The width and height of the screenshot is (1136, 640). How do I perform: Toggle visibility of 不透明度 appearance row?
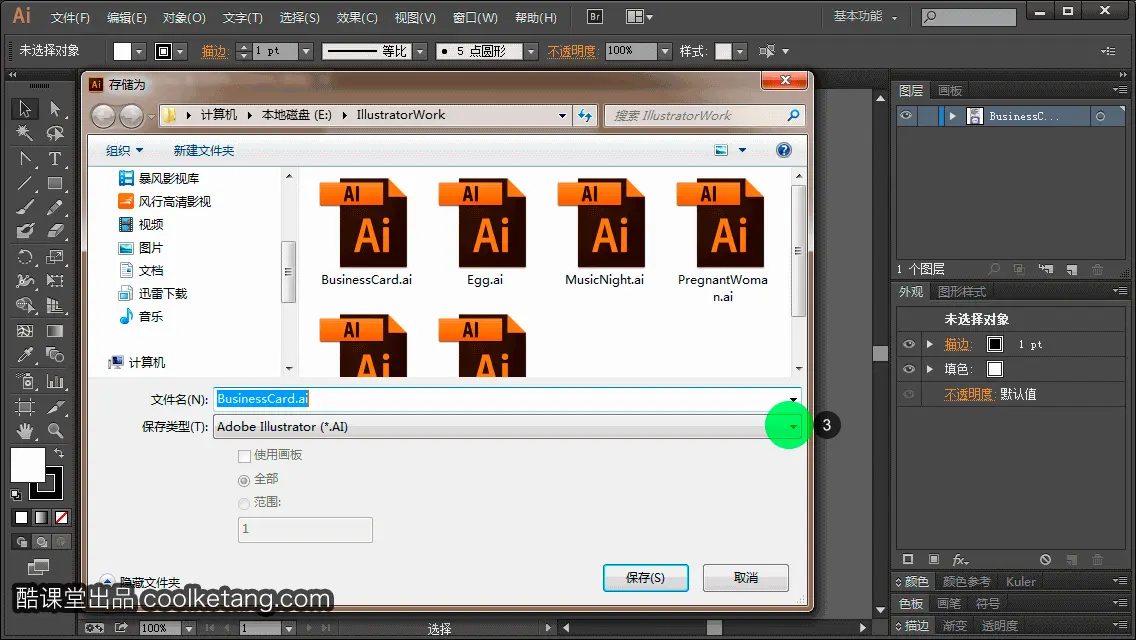tap(909, 394)
